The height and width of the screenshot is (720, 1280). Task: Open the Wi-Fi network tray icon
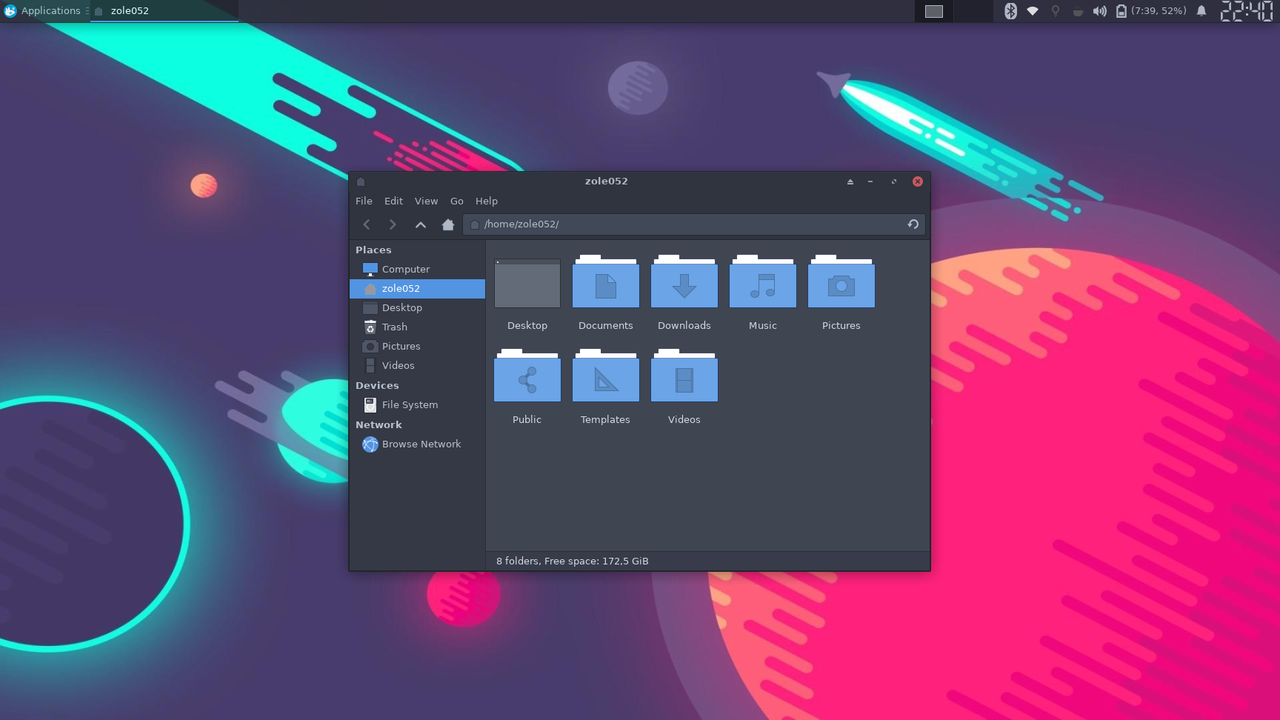point(1032,11)
